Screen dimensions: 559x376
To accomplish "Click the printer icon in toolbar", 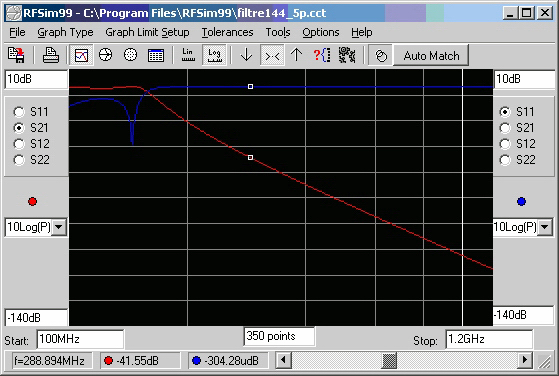I will click(x=51, y=55).
